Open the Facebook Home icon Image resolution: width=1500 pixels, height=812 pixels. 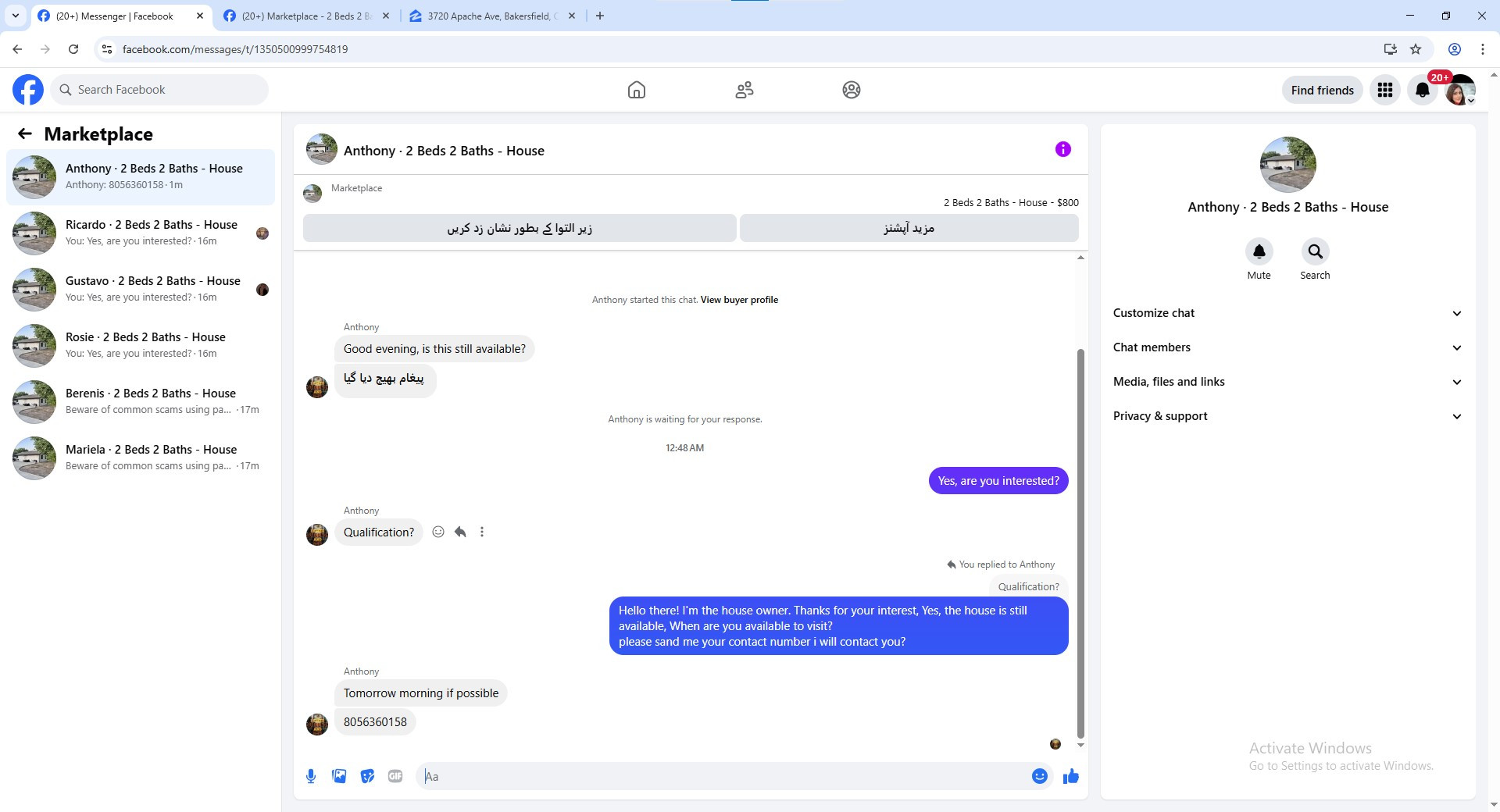[x=637, y=90]
